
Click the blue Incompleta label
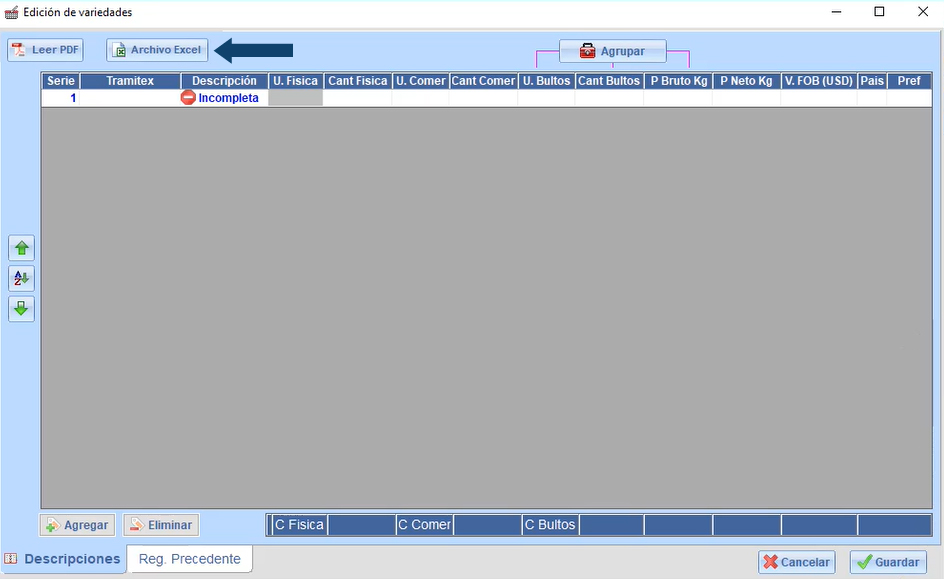[229, 97]
